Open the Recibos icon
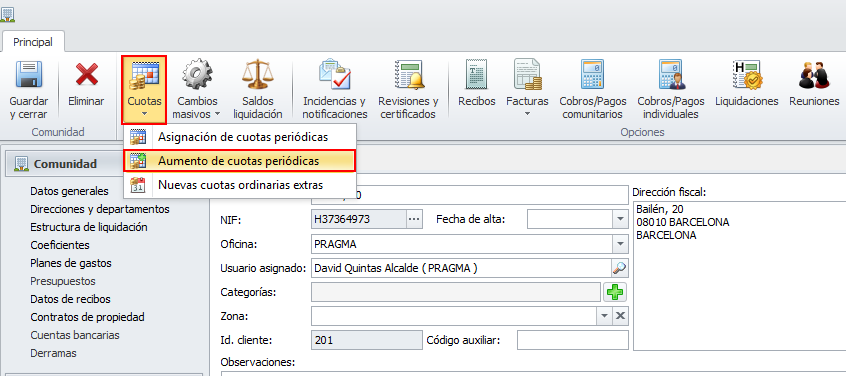The height and width of the screenshot is (376, 846). click(477, 74)
